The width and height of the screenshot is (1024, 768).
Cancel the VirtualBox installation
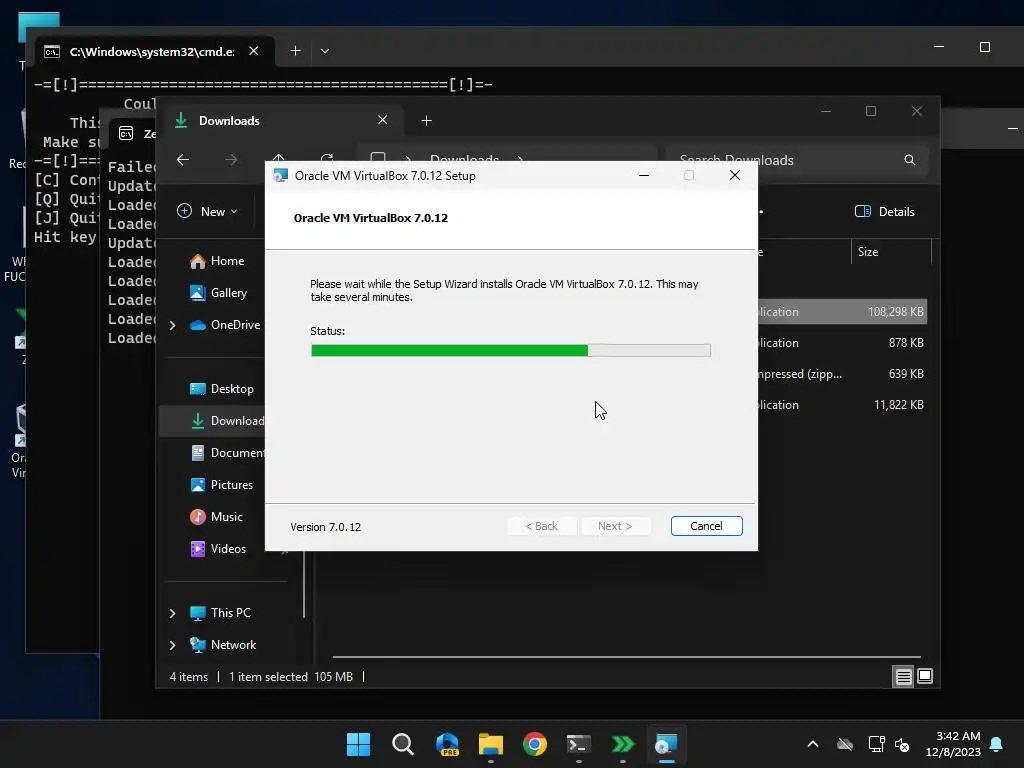(706, 526)
